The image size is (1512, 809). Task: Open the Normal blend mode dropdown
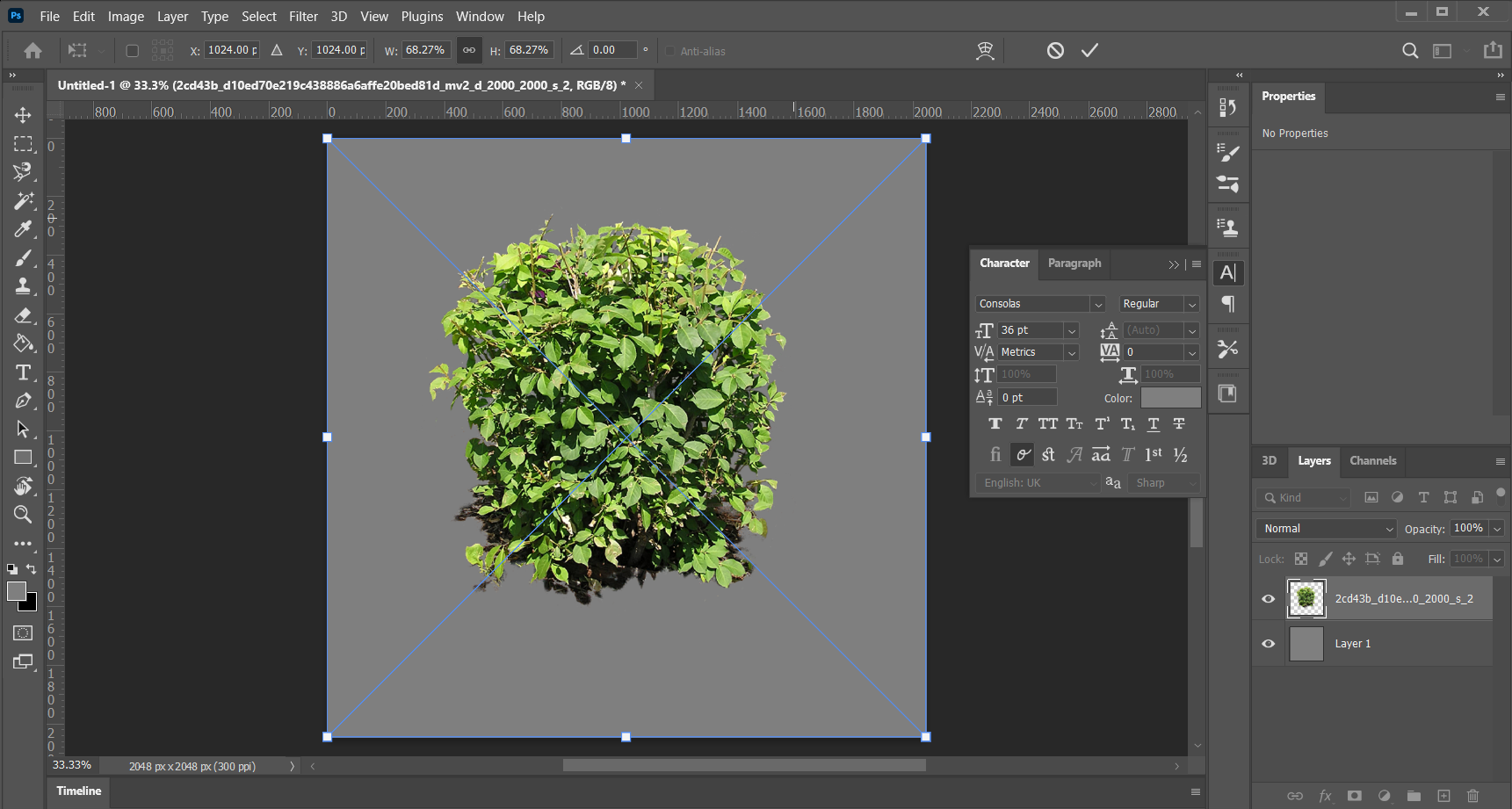[1326, 529]
